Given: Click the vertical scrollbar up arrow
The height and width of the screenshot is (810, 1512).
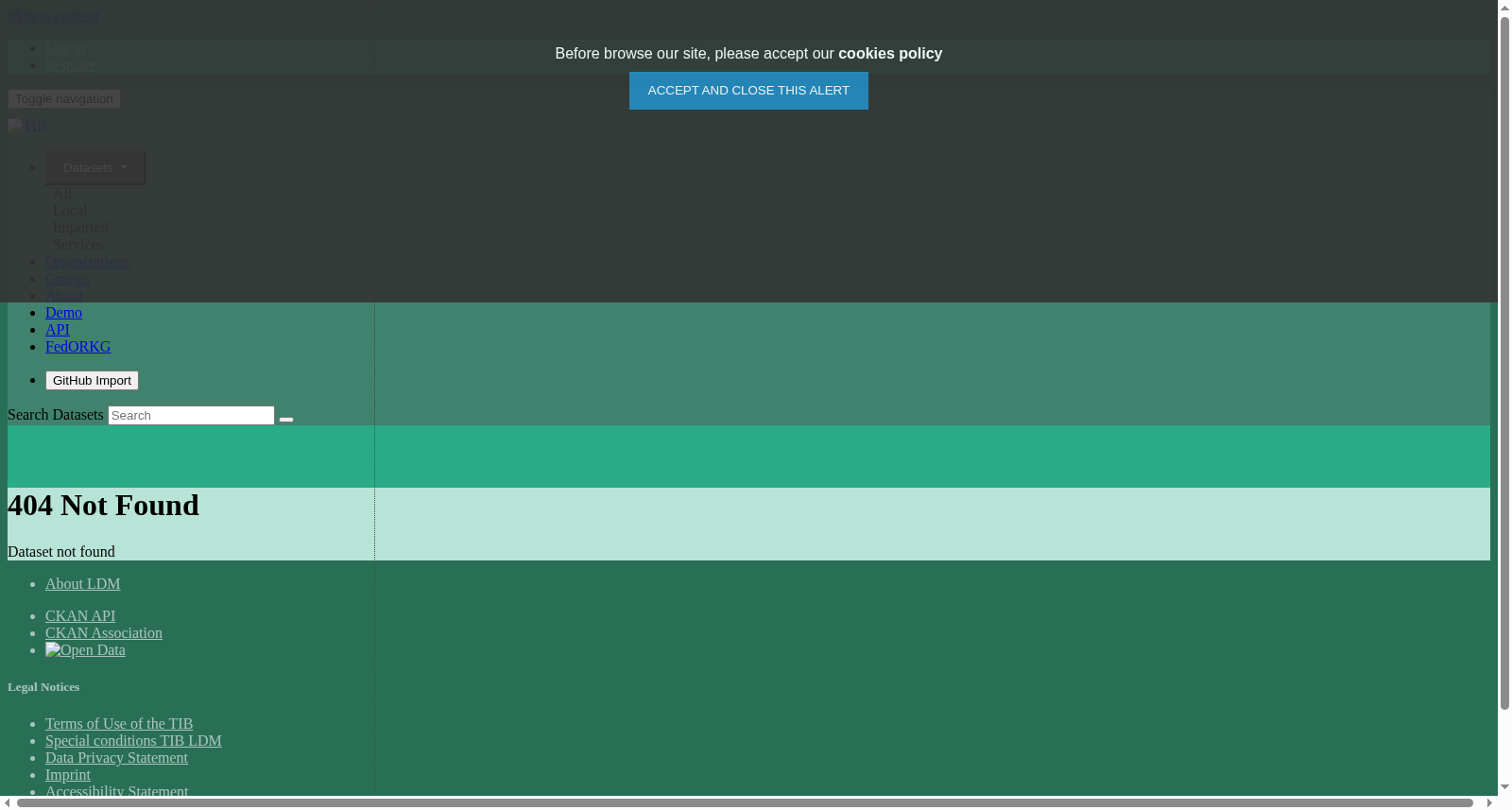Looking at the screenshot, I should coord(1504,8).
